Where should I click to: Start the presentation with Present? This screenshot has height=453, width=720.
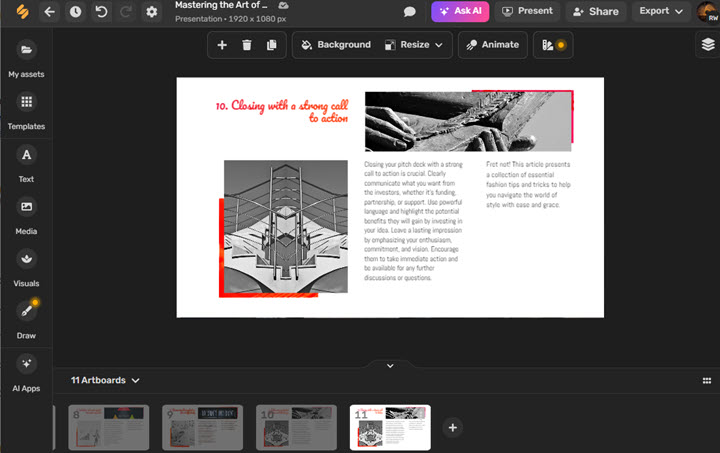coord(527,11)
